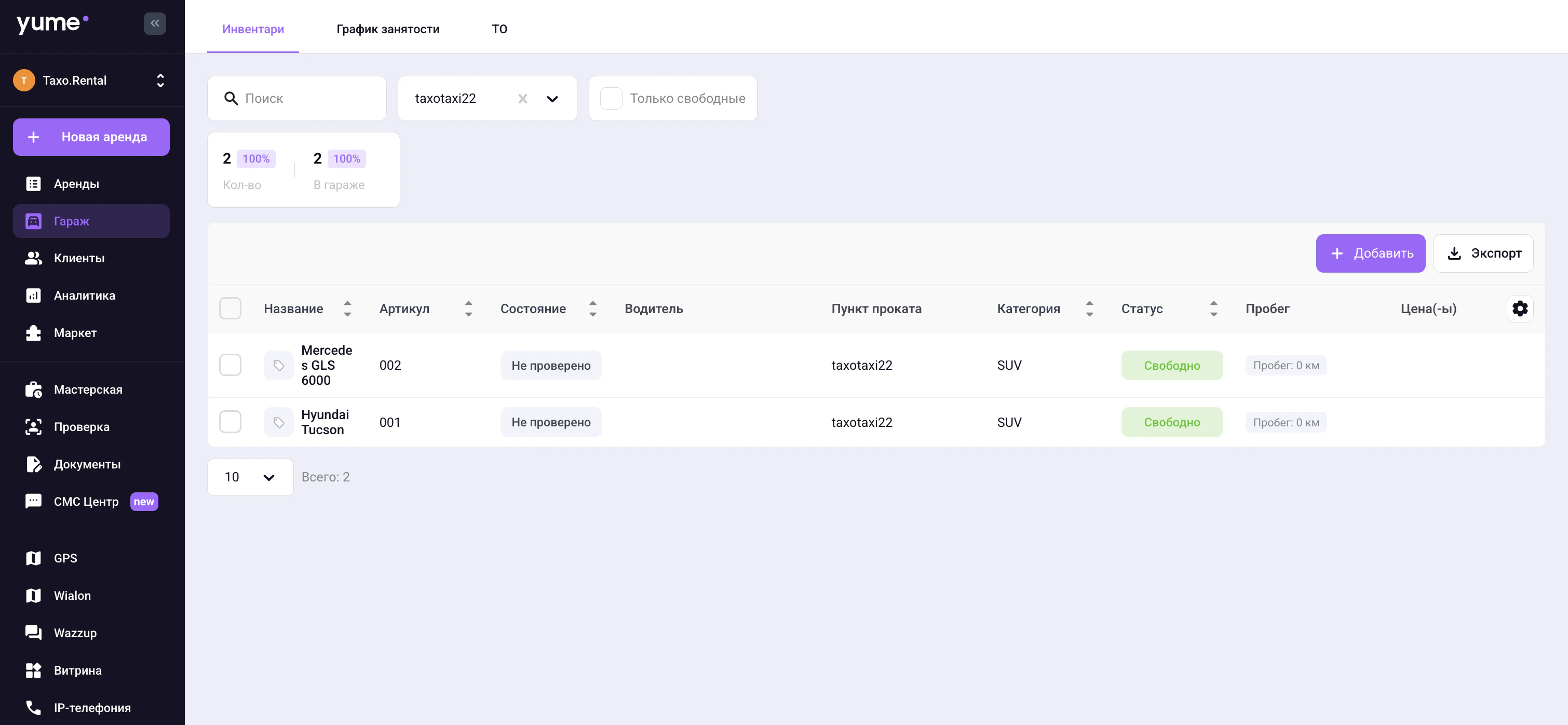Clear the taxotaxi22 filter with the X icon
This screenshot has width=1568, height=725.
522,99
